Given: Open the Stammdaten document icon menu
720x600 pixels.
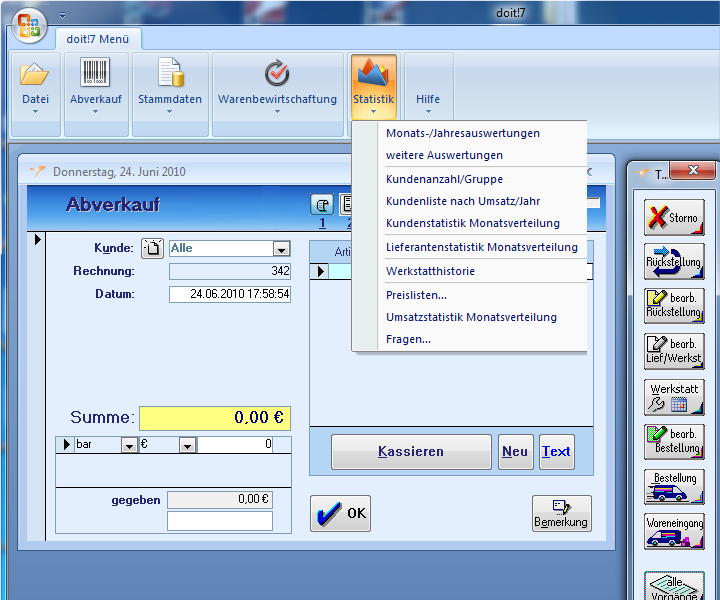Looking at the screenshot, I should click(x=170, y=87).
